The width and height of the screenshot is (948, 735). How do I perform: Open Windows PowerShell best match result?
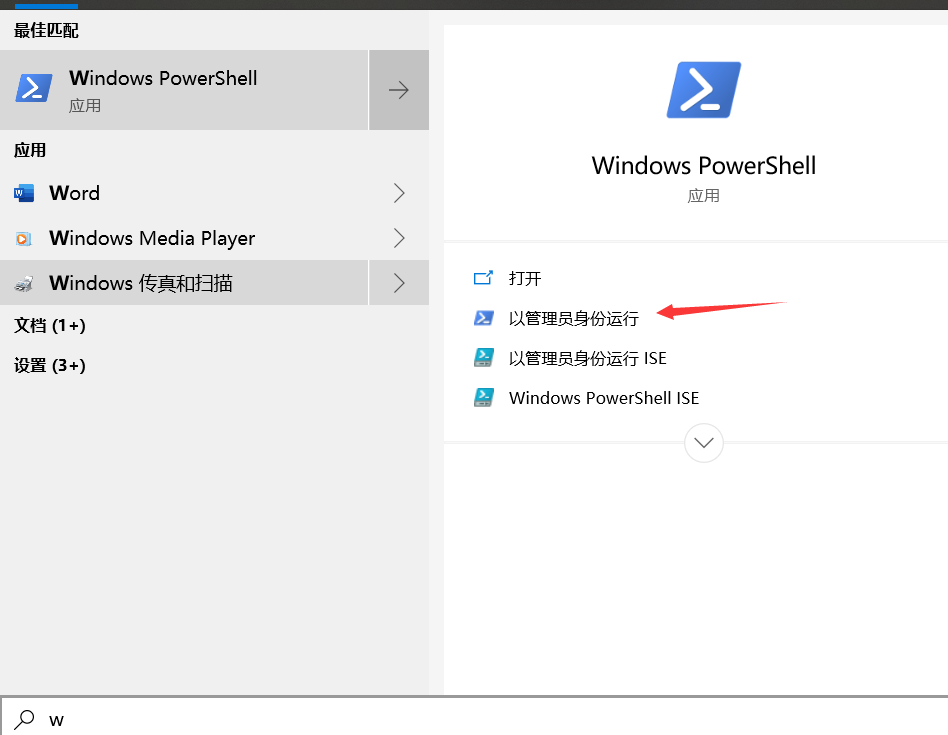(184, 90)
